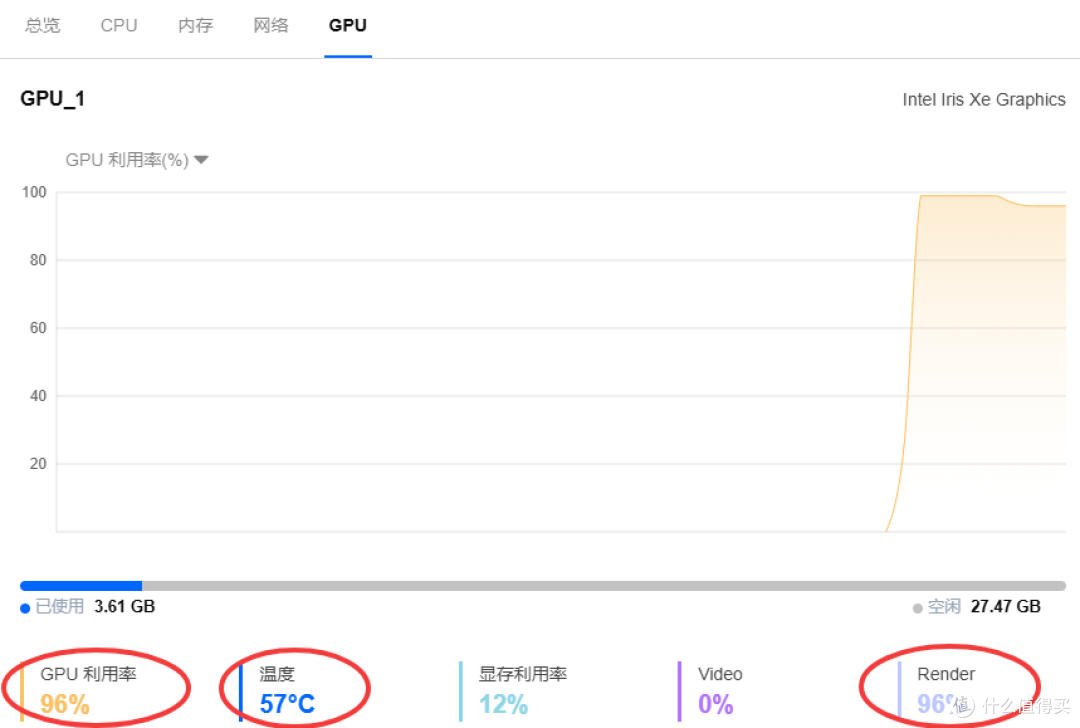Click the Intel Iris Xe Graphics label

coord(984,99)
